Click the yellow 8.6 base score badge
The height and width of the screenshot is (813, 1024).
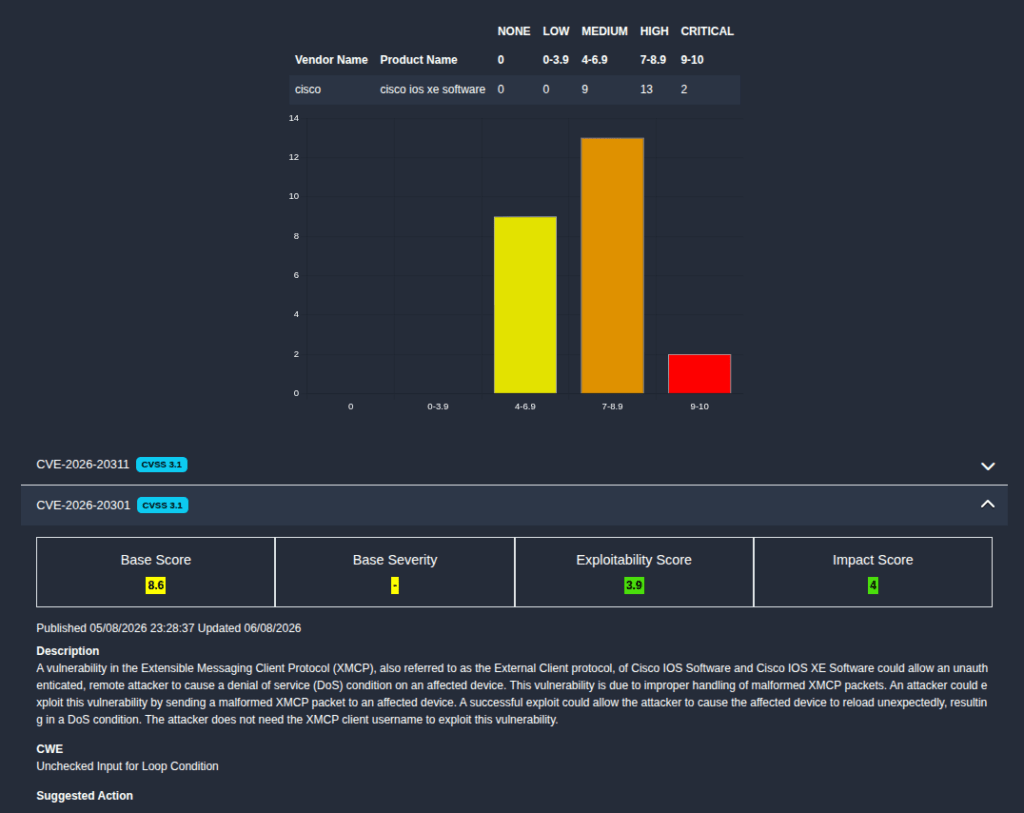[x=155, y=585]
